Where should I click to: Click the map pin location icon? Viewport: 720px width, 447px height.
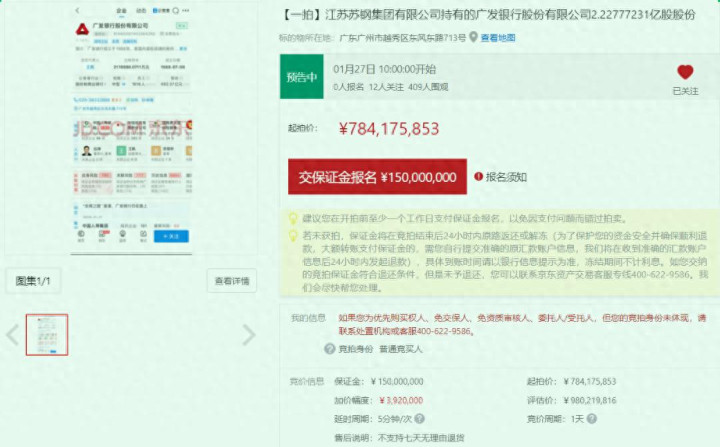coord(473,37)
